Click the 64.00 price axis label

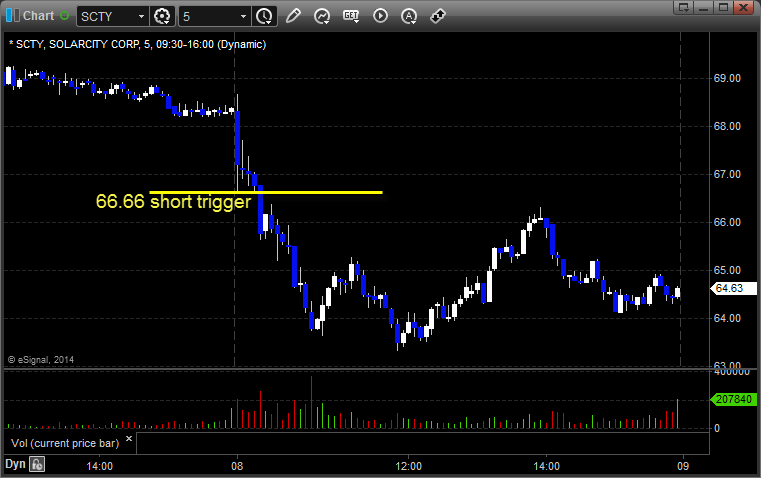[x=727, y=318]
